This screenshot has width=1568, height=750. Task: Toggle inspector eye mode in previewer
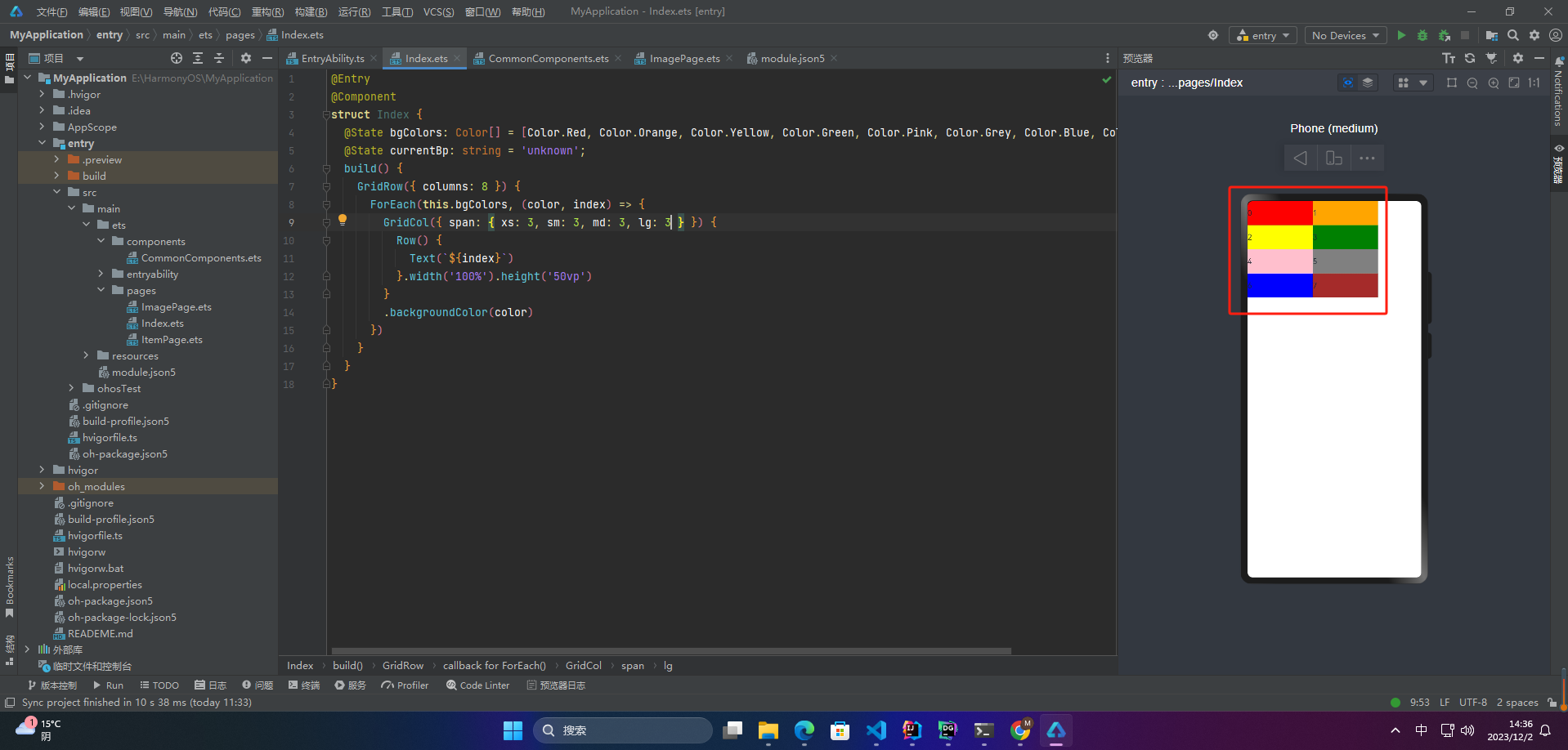(x=1348, y=83)
